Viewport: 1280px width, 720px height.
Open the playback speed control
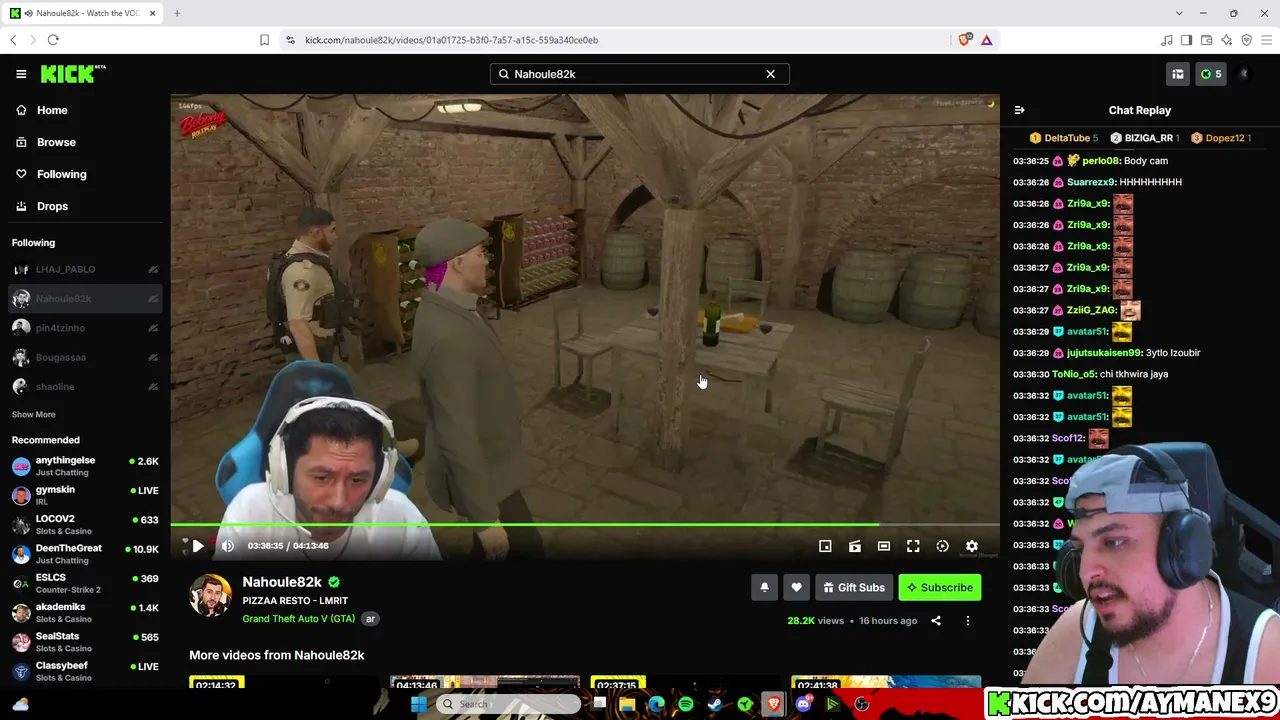click(942, 546)
